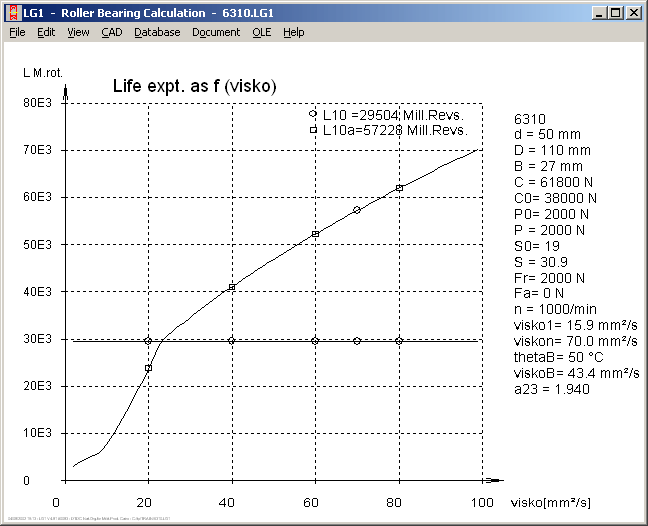Open the CAD menu
Image resolution: width=648 pixels, height=526 pixels.
(112, 32)
